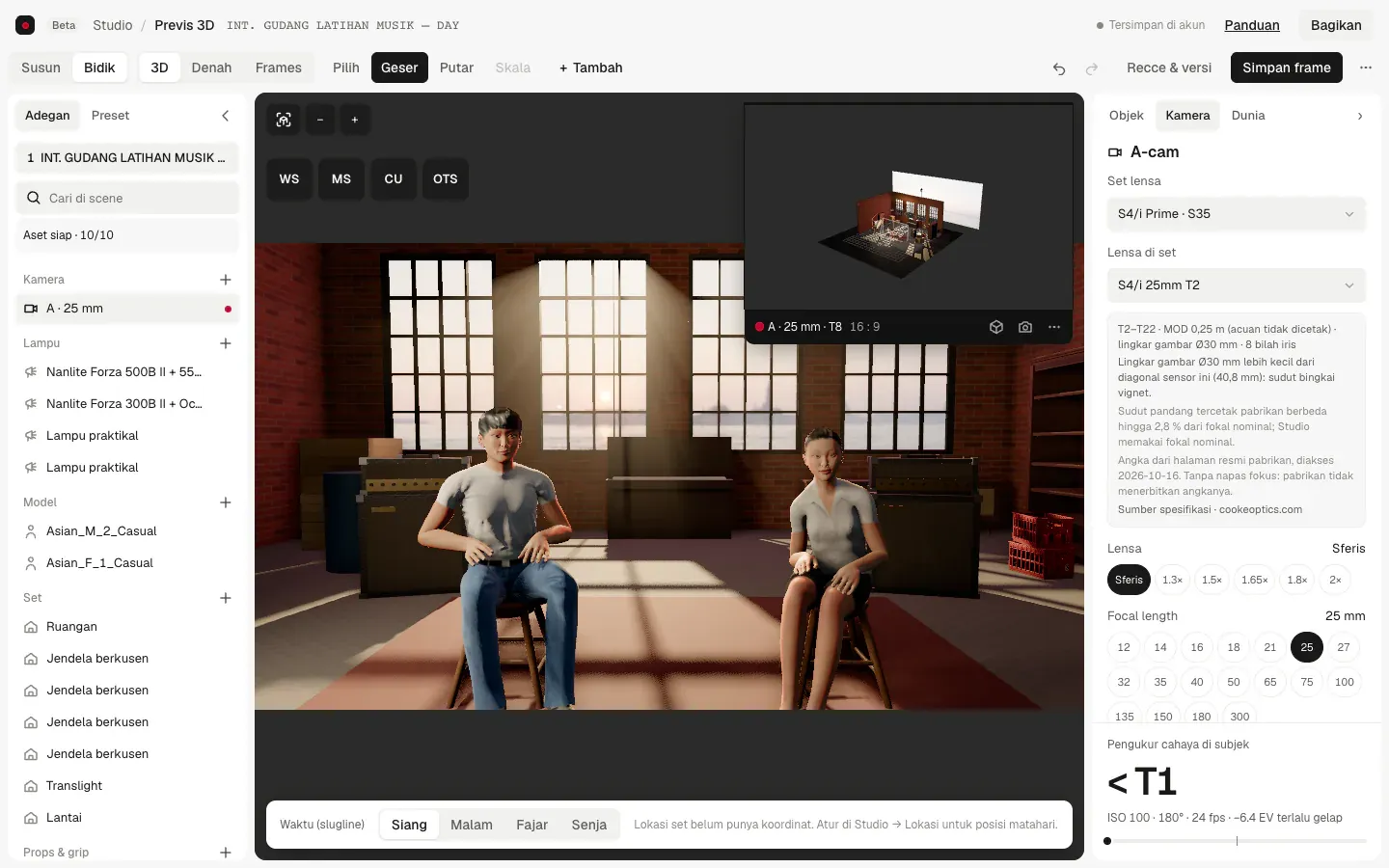Click the frame-to-subject icon in viewport
Image resolution: width=1389 pixels, height=868 pixels.
(284, 120)
